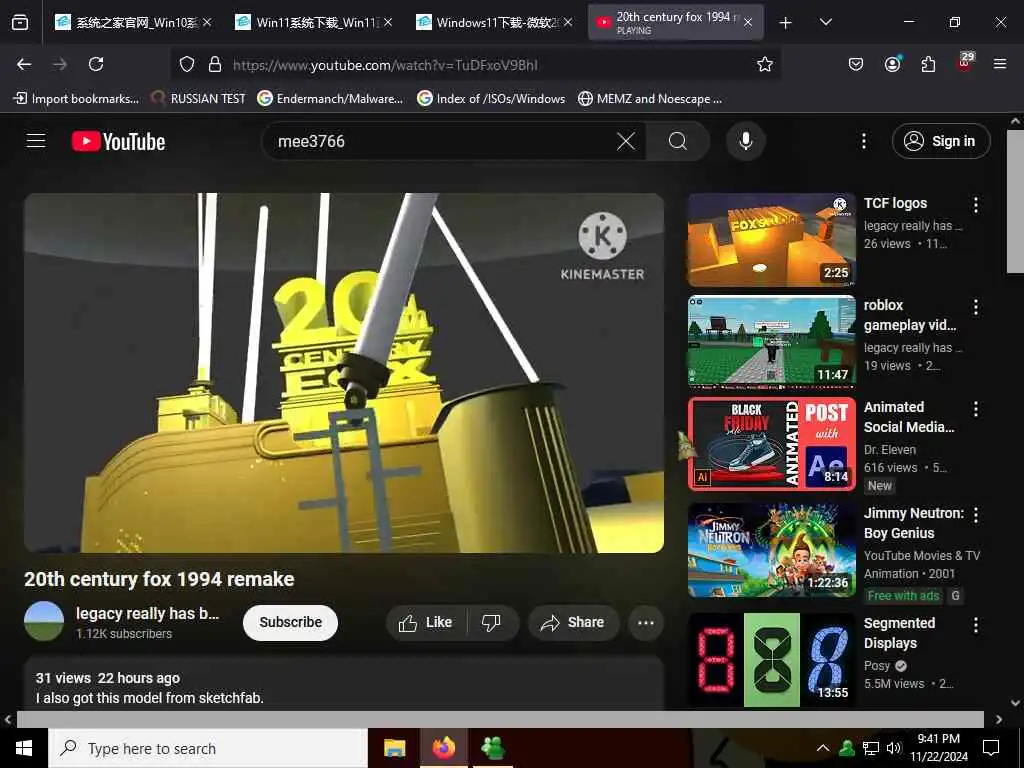Image resolution: width=1024 pixels, height=768 pixels.
Task: Open the Import bookmarks... item
Action: [76, 99]
